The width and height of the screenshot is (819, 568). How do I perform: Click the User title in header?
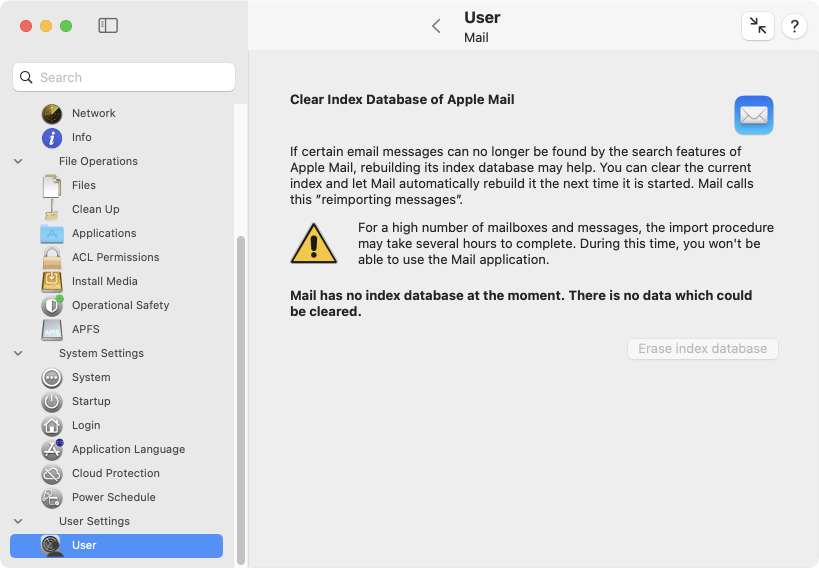tap(482, 18)
